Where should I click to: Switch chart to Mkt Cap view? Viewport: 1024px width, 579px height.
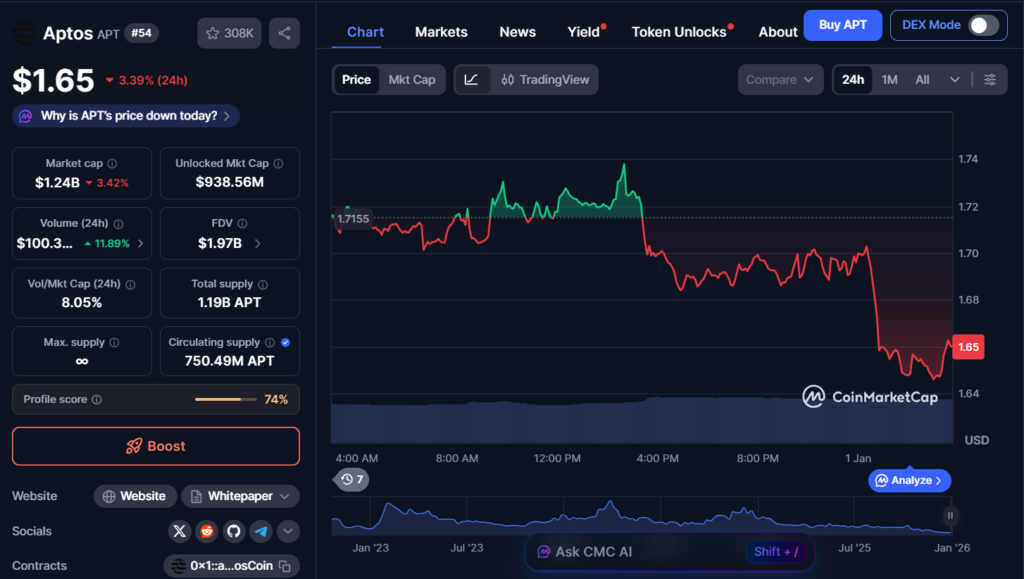[411, 80]
